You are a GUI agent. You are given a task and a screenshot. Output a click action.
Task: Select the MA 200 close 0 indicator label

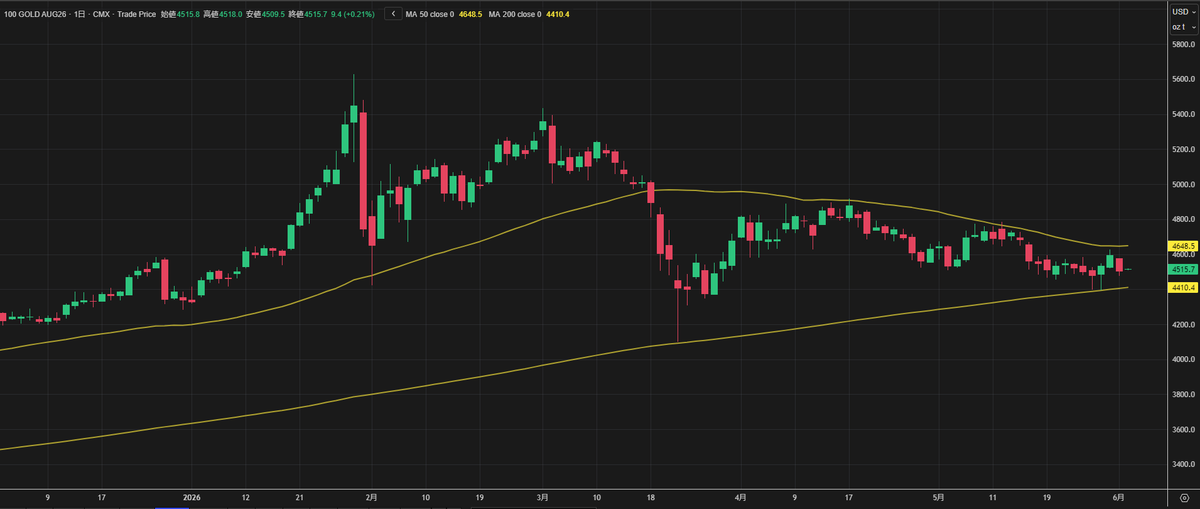515,14
